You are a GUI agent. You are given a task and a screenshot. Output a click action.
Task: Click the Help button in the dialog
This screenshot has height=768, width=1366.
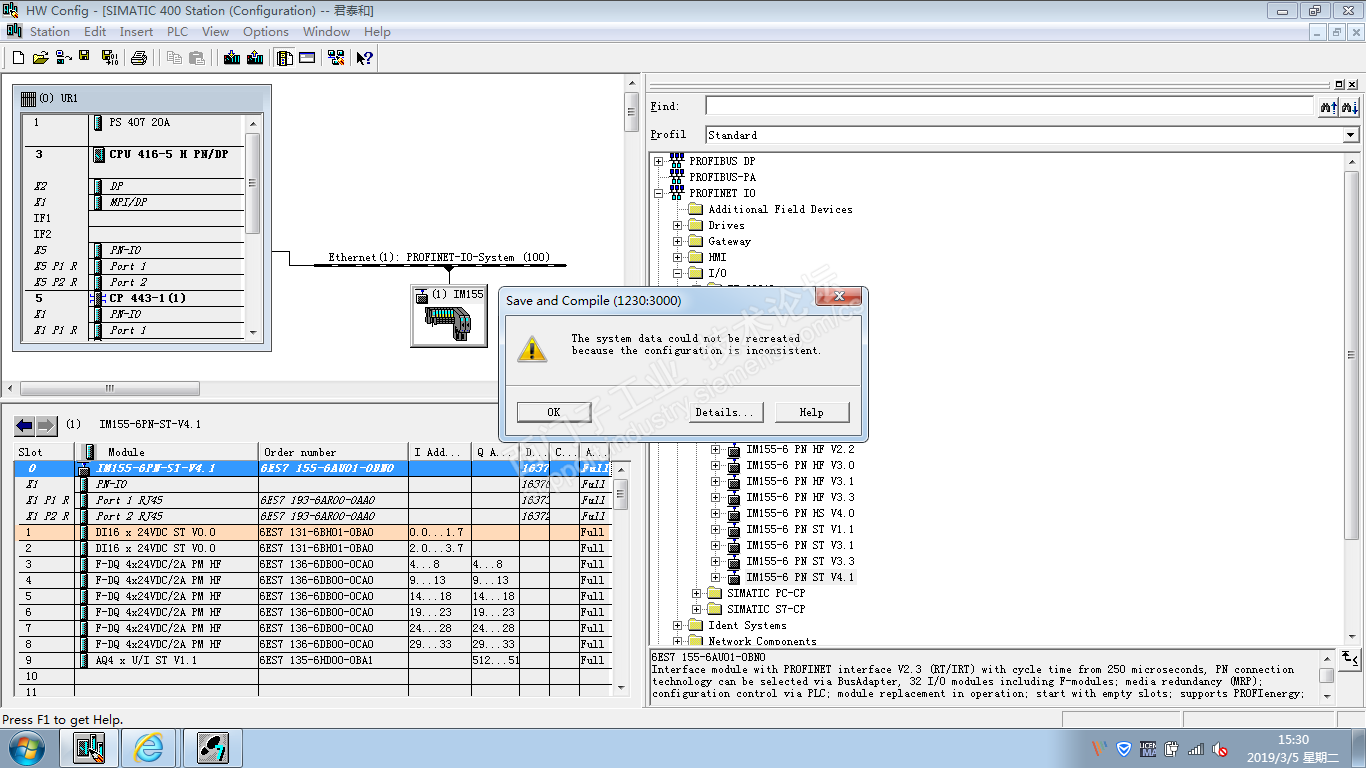811,412
